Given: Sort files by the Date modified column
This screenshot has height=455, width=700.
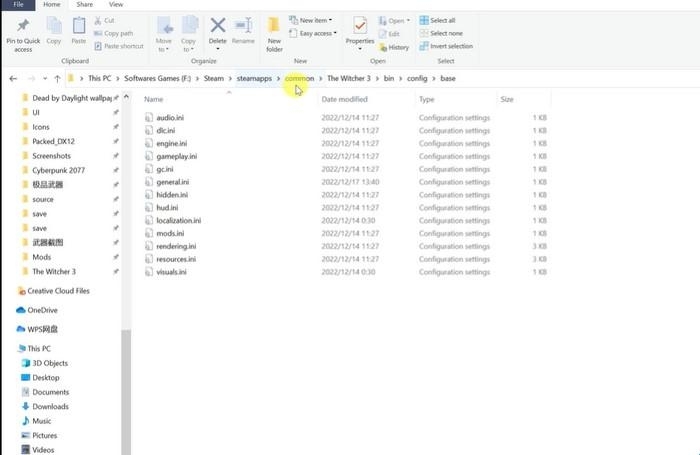Looking at the screenshot, I should pyautogui.click(x=344, y=100).
